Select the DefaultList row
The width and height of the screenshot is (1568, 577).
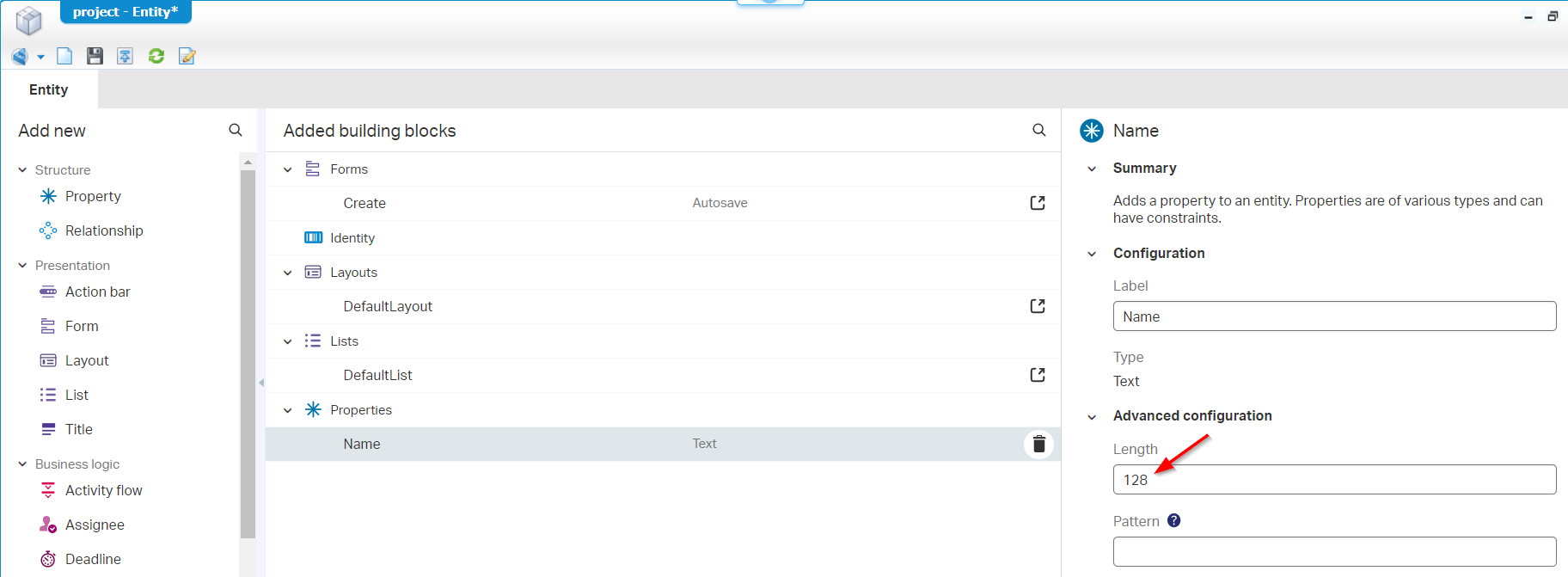663,375
